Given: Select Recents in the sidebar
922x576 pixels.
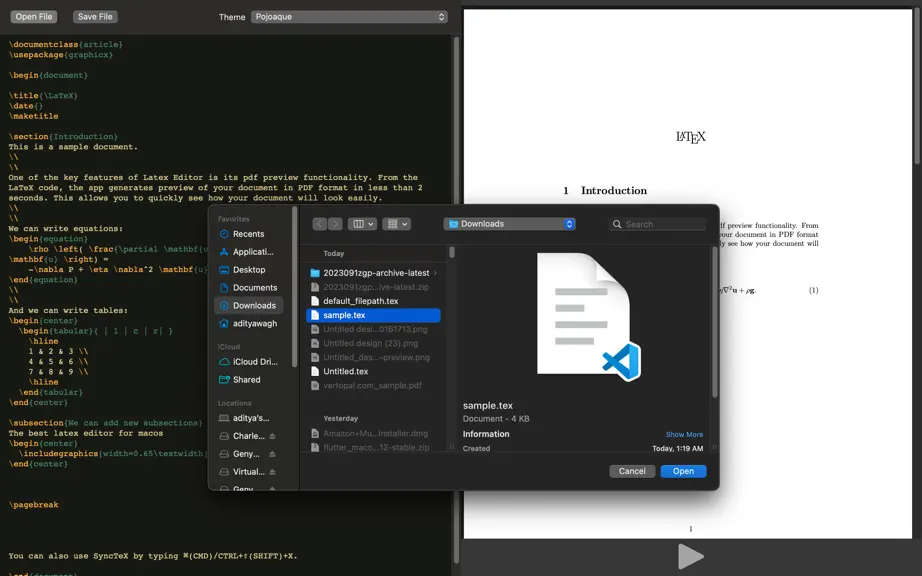Looking at the screenshot, I should click(x=249, y=234).
